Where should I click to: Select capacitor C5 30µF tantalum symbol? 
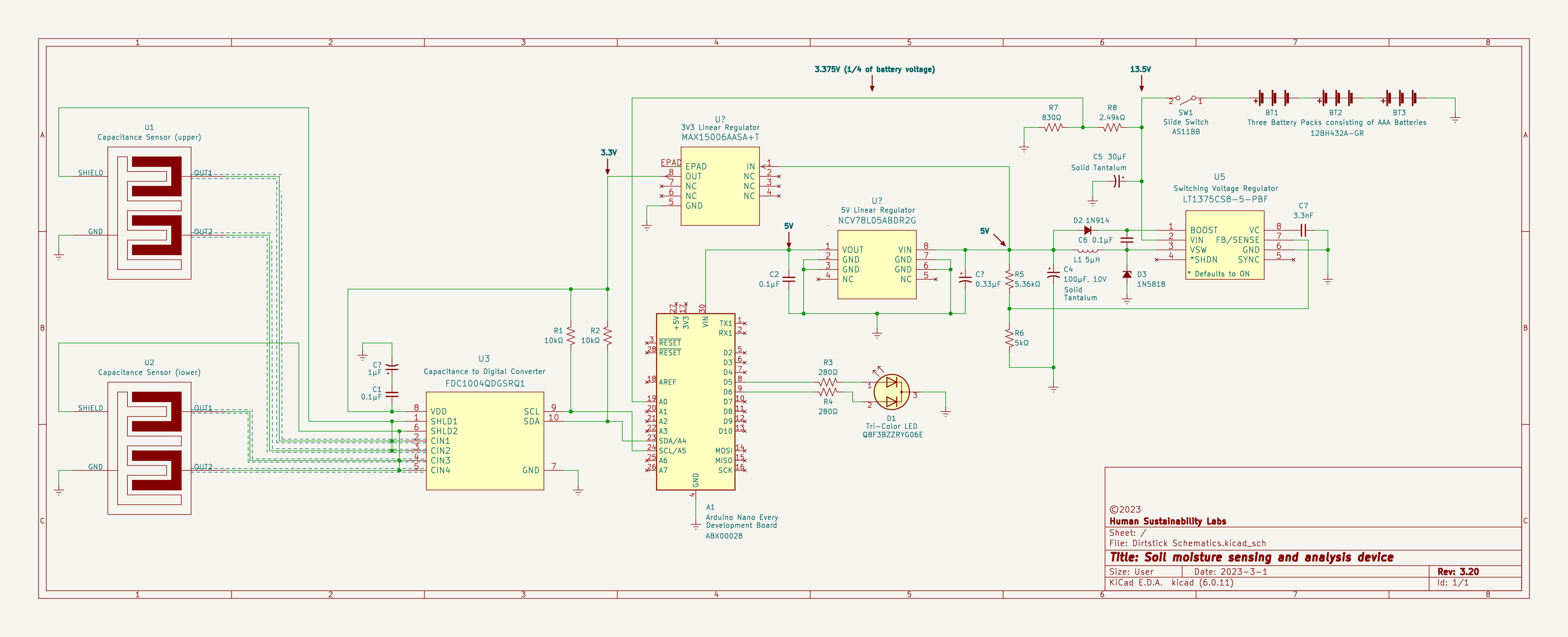pyautogui.click(x=1118, y=181)
